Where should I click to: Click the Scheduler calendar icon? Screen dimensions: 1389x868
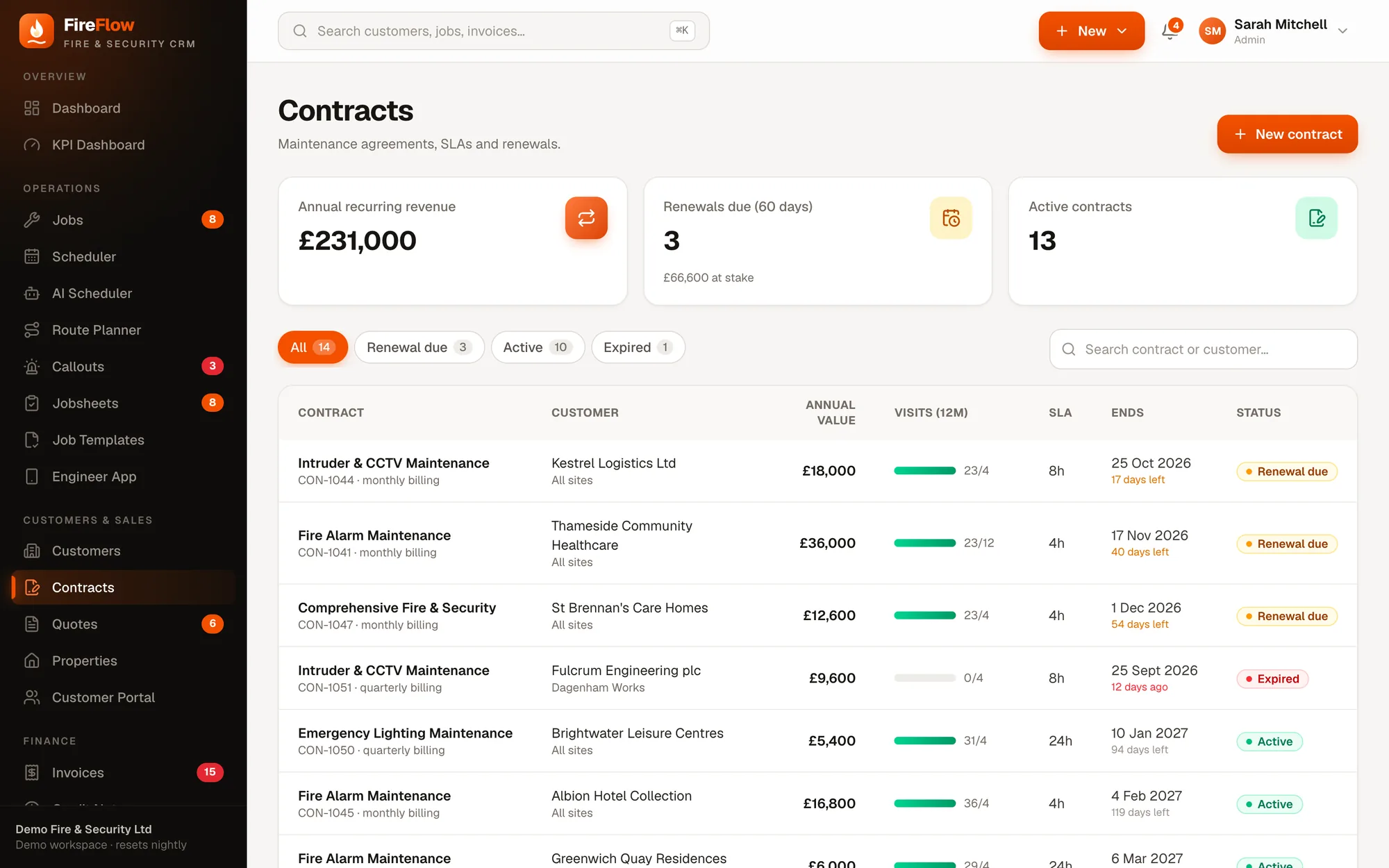[32, 257]
